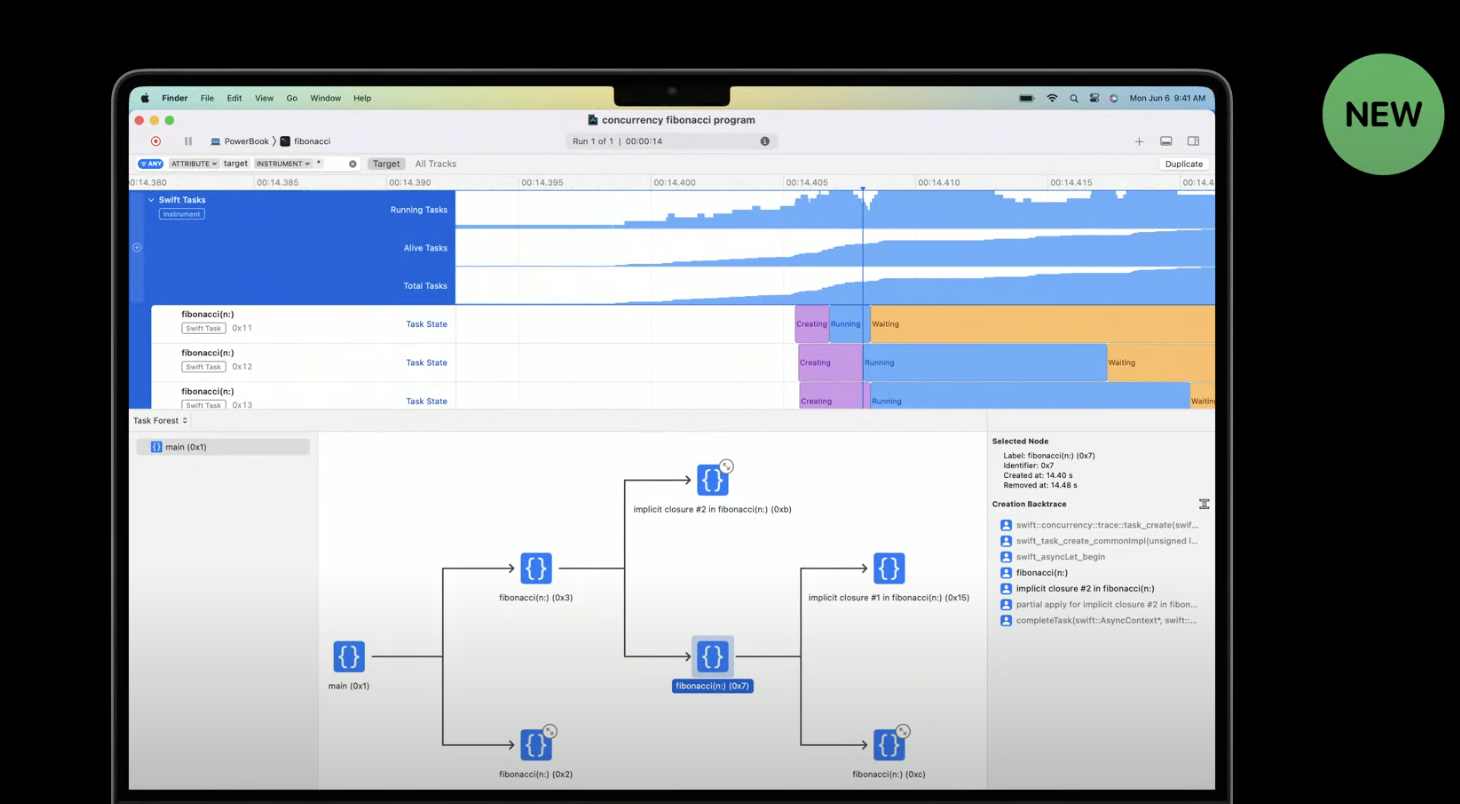The height and width of the screenshot is (804, 1460).
Task: Click swift_task_create_commonImpl backtrace frame
Action: [x=1099, y=541]
